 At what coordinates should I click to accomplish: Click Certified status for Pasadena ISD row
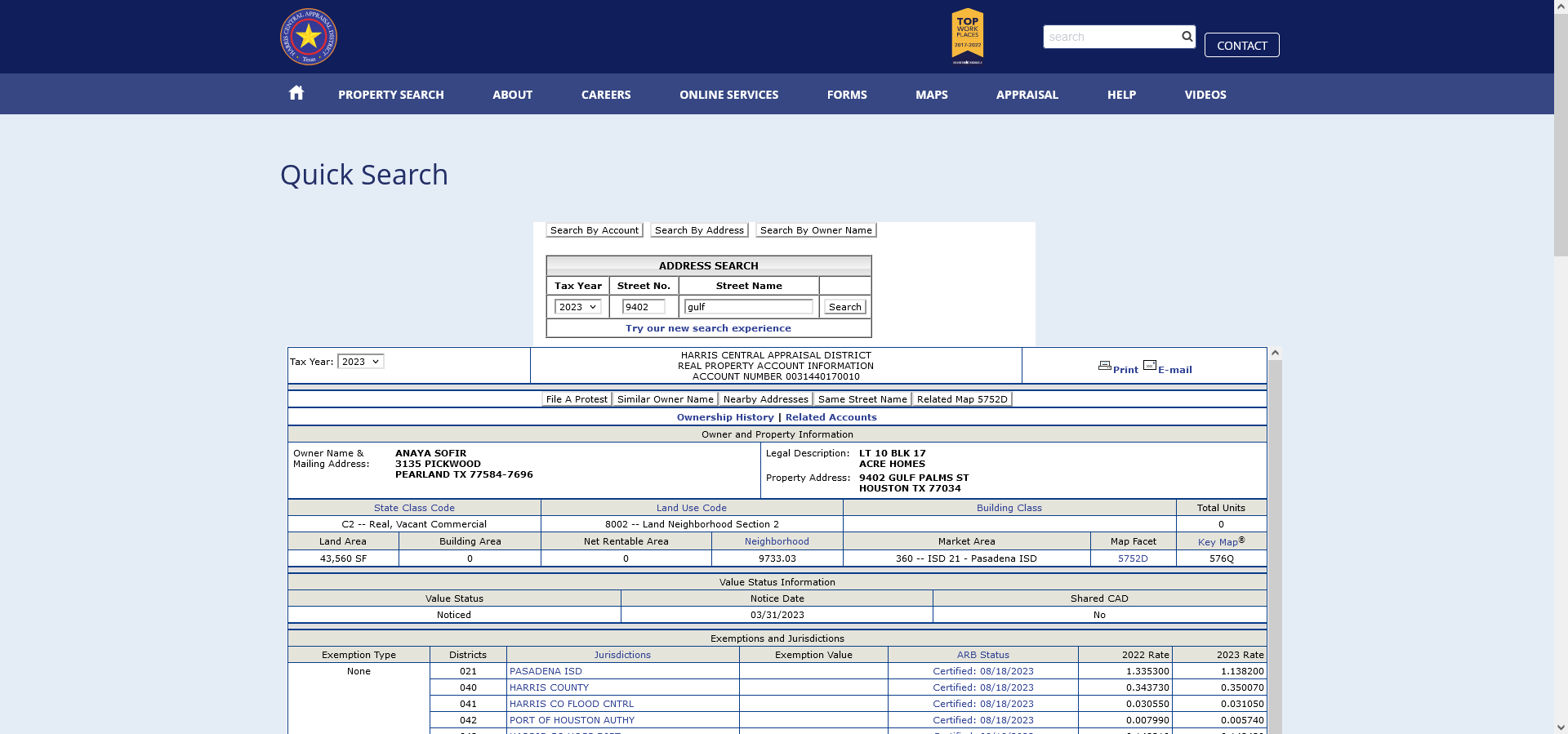click(983, 671)
